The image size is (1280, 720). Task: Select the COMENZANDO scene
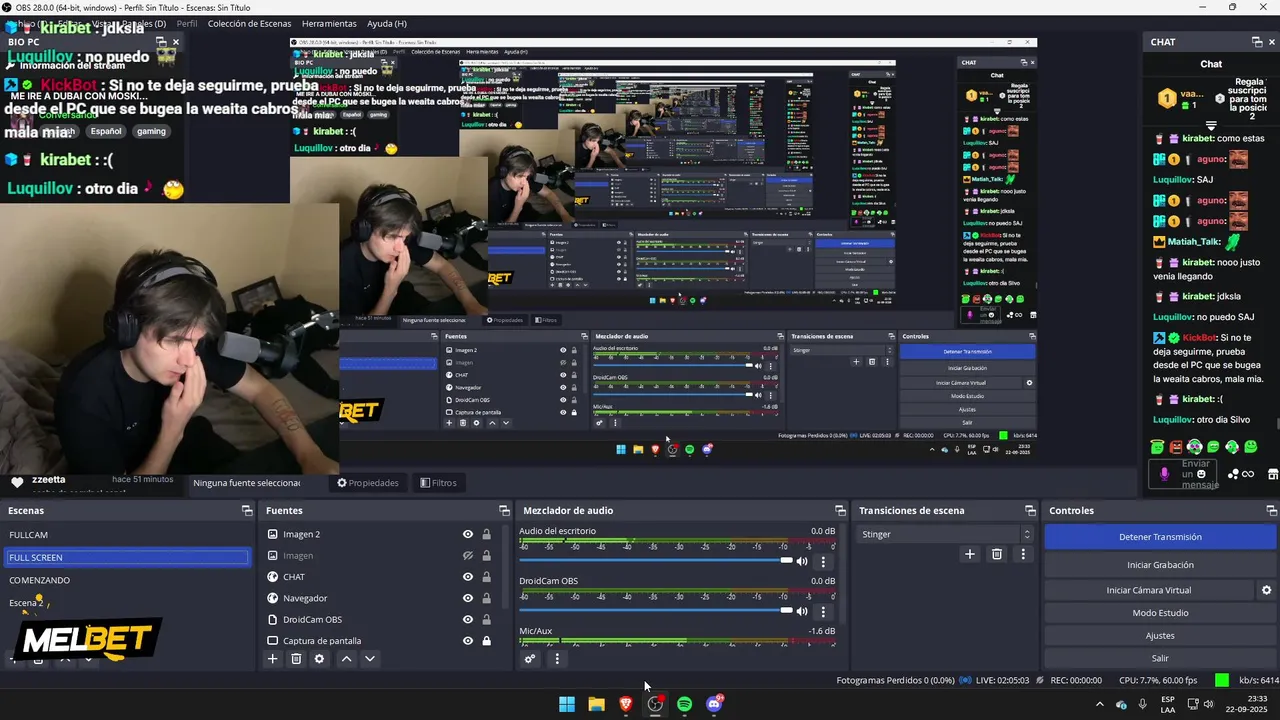click(128, 580)
